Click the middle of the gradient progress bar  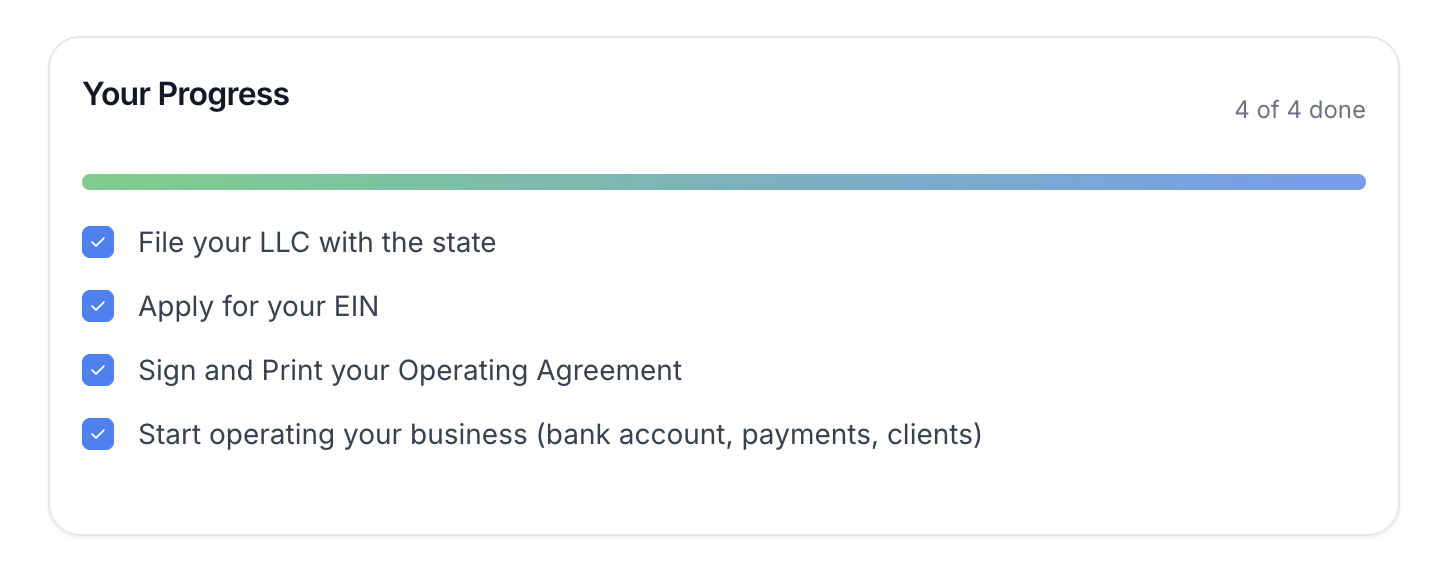pyautogui.click(x=724, y=182)
